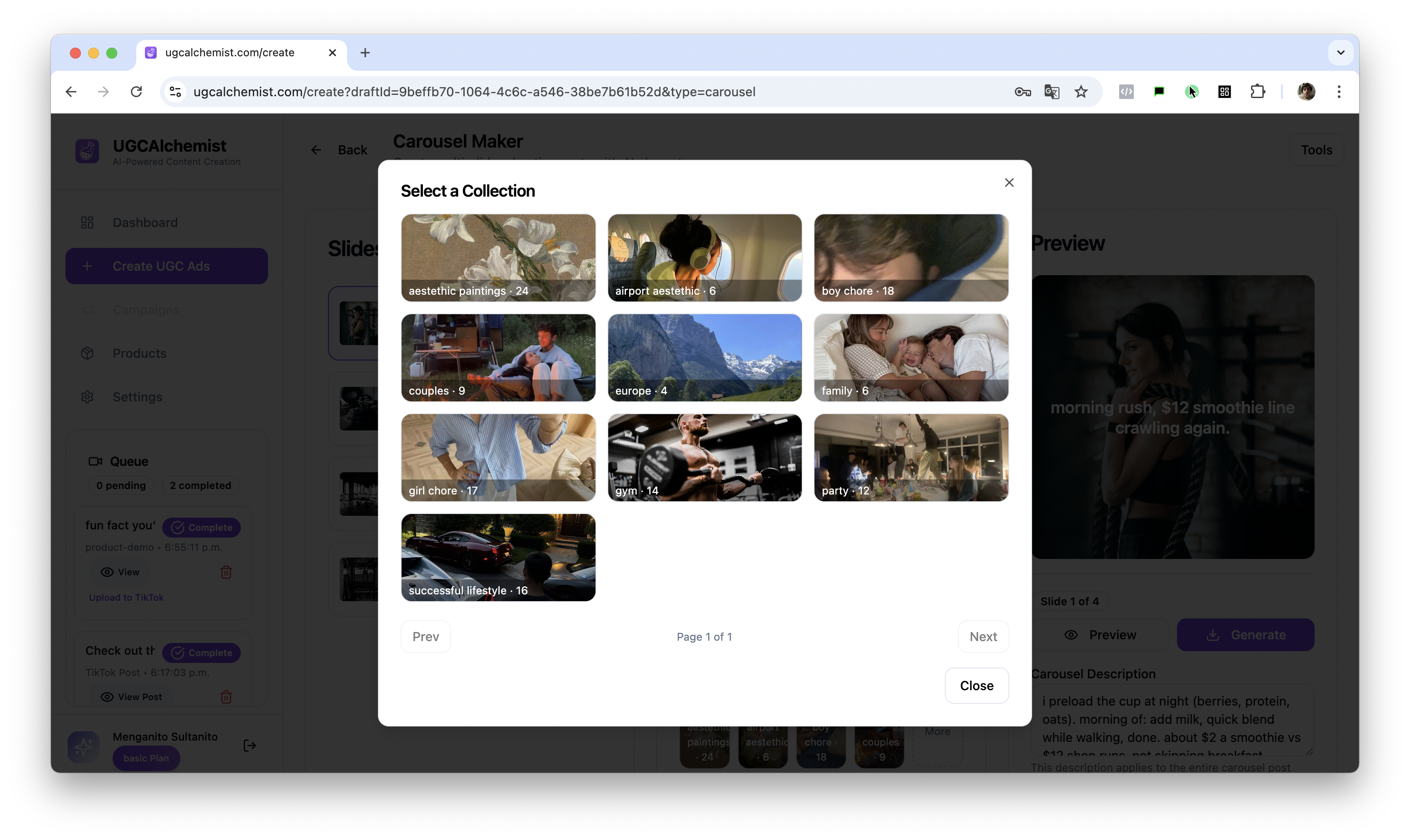The height and width of the screenshot is (840, 1410).
Task: Edit the Carousel Description text area
Action: pyautogui.click(x=1172, y=721)
